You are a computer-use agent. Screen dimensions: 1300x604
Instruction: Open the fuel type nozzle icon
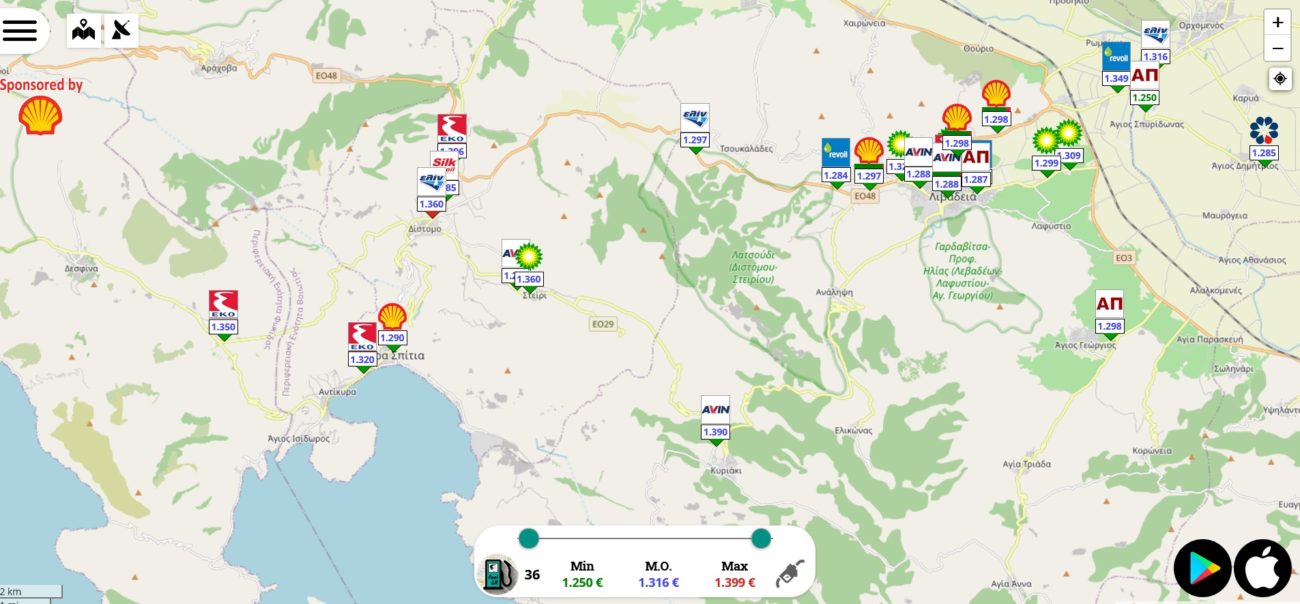(790, 574)
